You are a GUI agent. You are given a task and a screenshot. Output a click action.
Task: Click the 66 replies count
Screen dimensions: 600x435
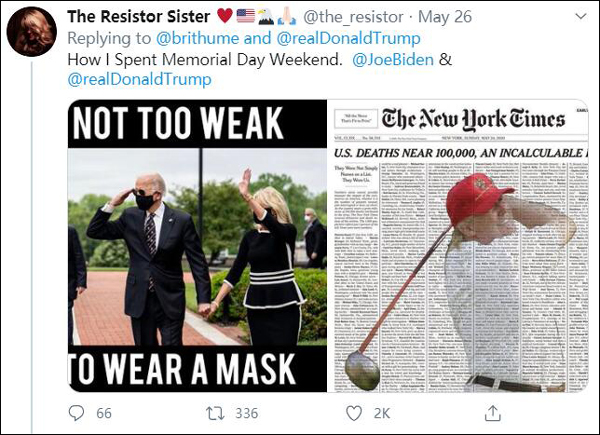click(x=103, y=413)
